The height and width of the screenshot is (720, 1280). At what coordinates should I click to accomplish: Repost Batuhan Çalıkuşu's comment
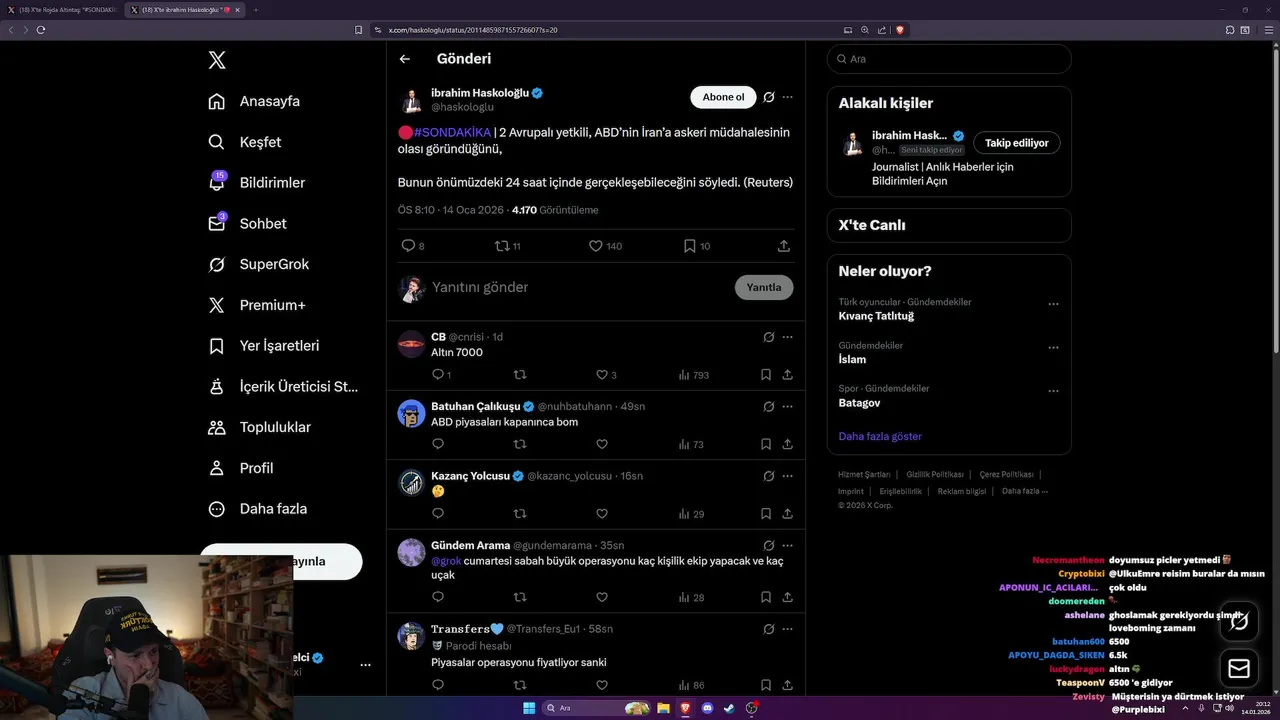(520, 445)
